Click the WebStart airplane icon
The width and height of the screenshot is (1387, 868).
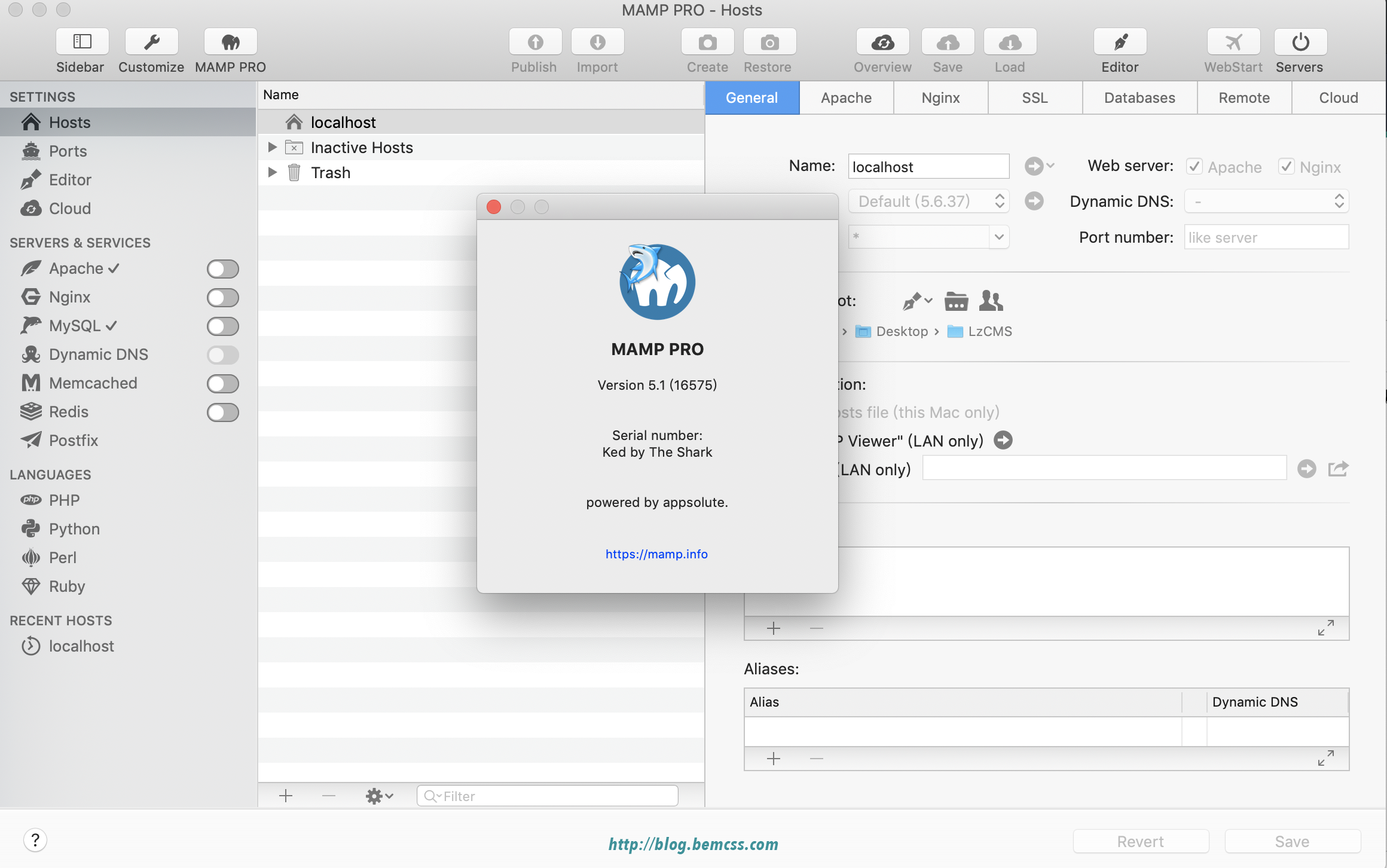click(x=1233, y=42)
